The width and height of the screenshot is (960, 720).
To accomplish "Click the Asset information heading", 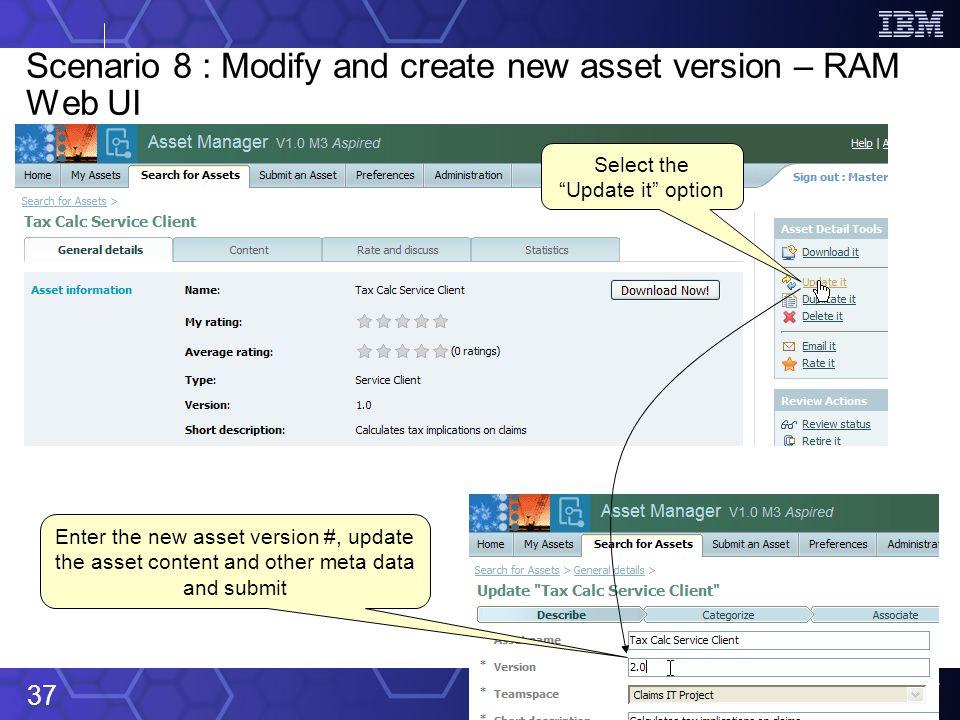I will tap(81, 290).
